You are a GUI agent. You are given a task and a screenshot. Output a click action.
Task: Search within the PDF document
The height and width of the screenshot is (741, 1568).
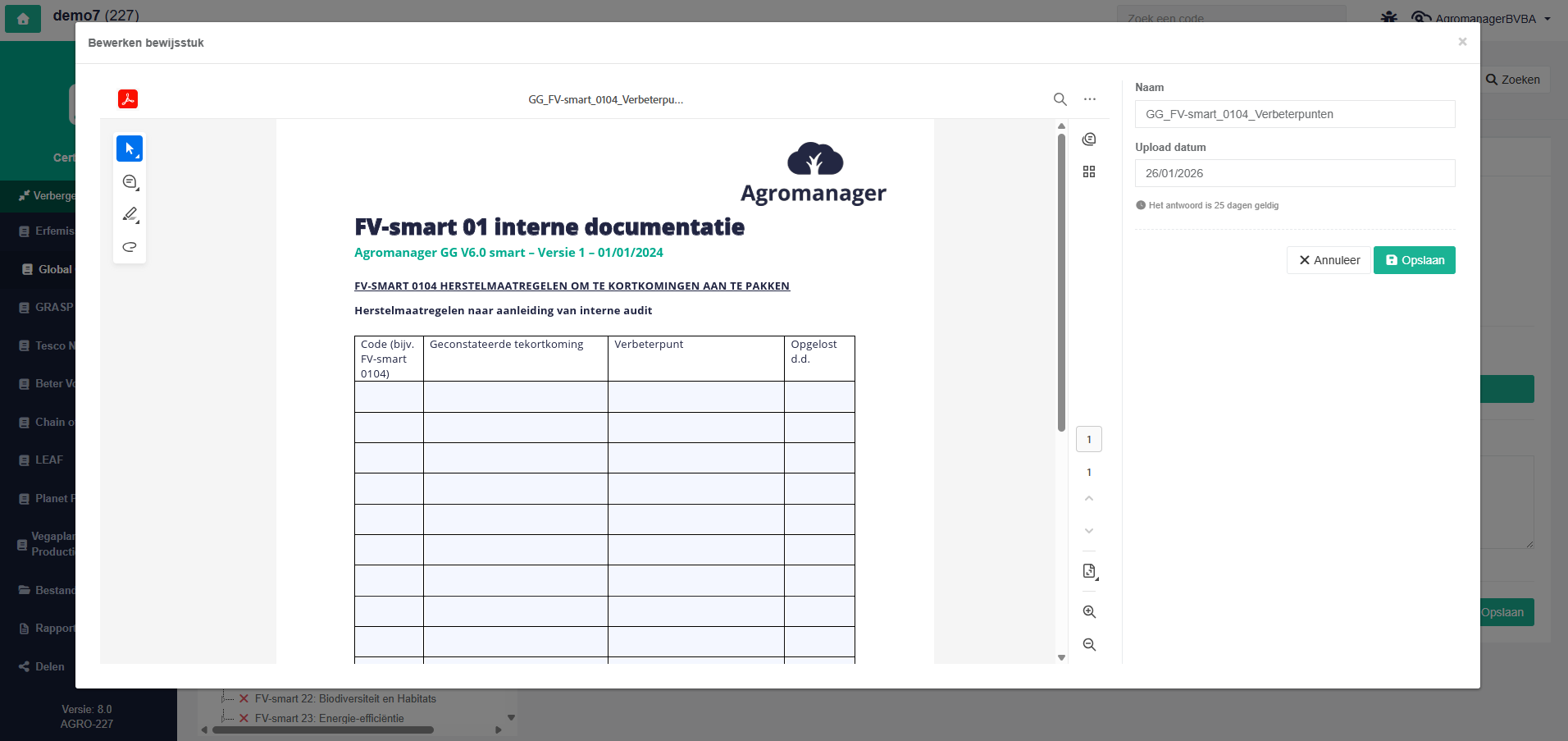[x=1060, y=99]
